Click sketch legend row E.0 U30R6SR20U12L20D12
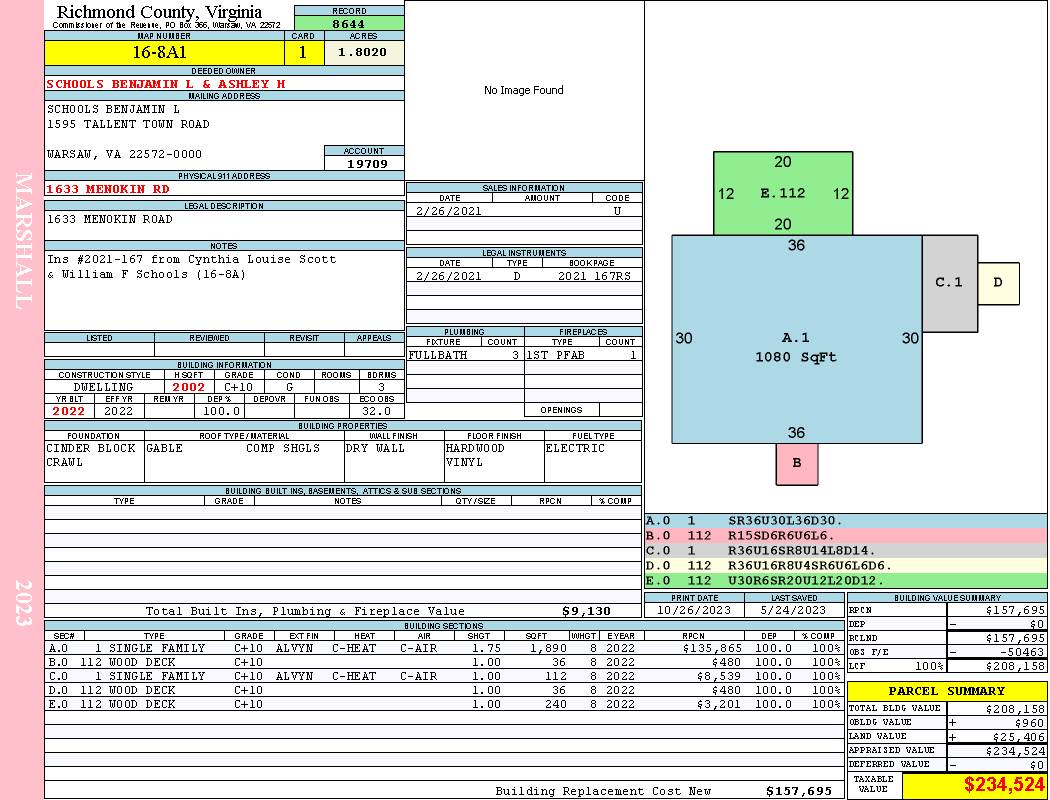 [846, 580]
